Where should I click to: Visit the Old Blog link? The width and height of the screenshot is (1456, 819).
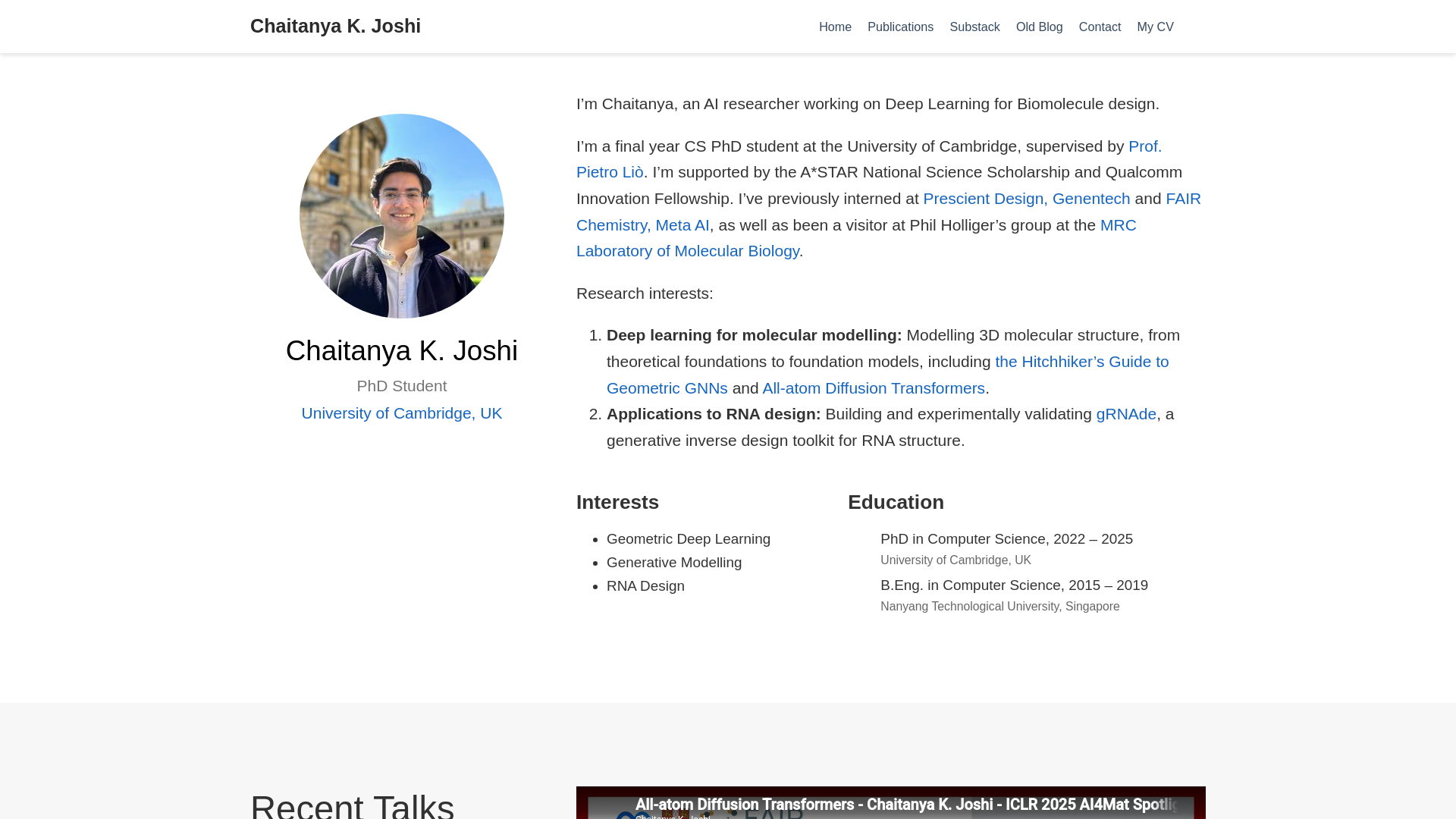pos(1039,27)
